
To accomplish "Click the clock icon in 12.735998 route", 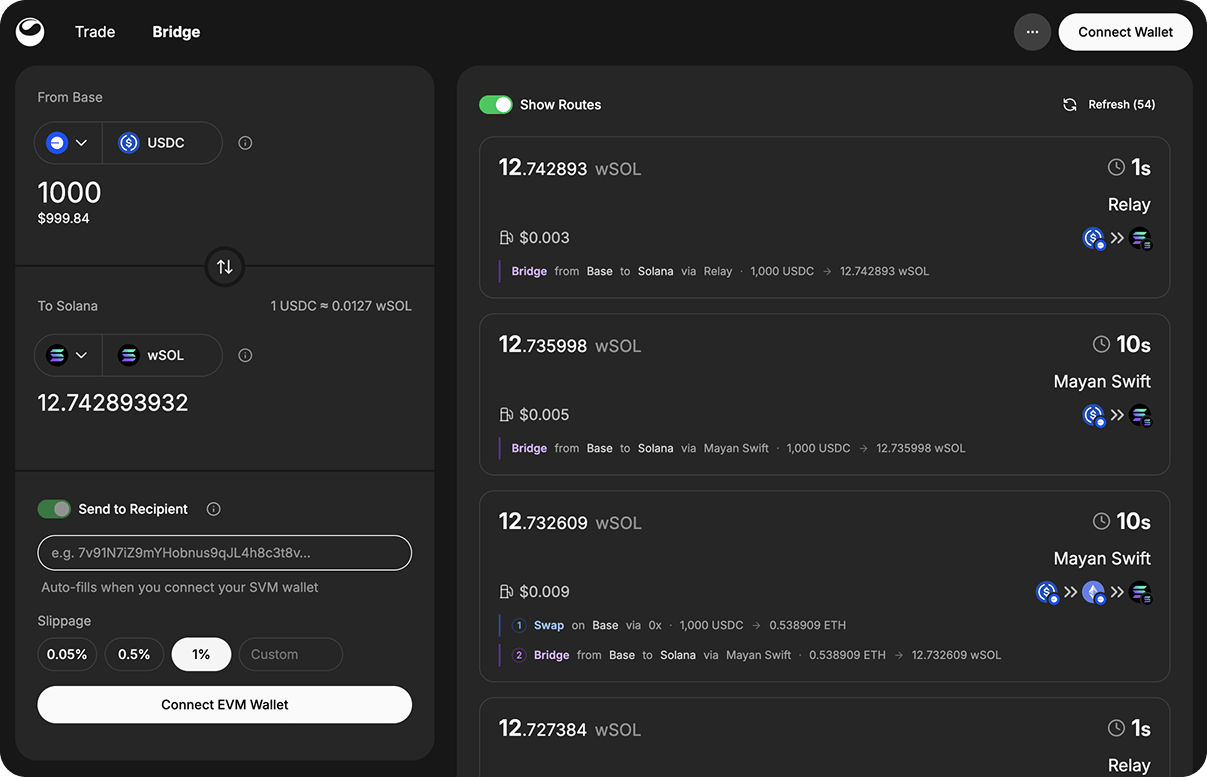I will pos(1101,344).
